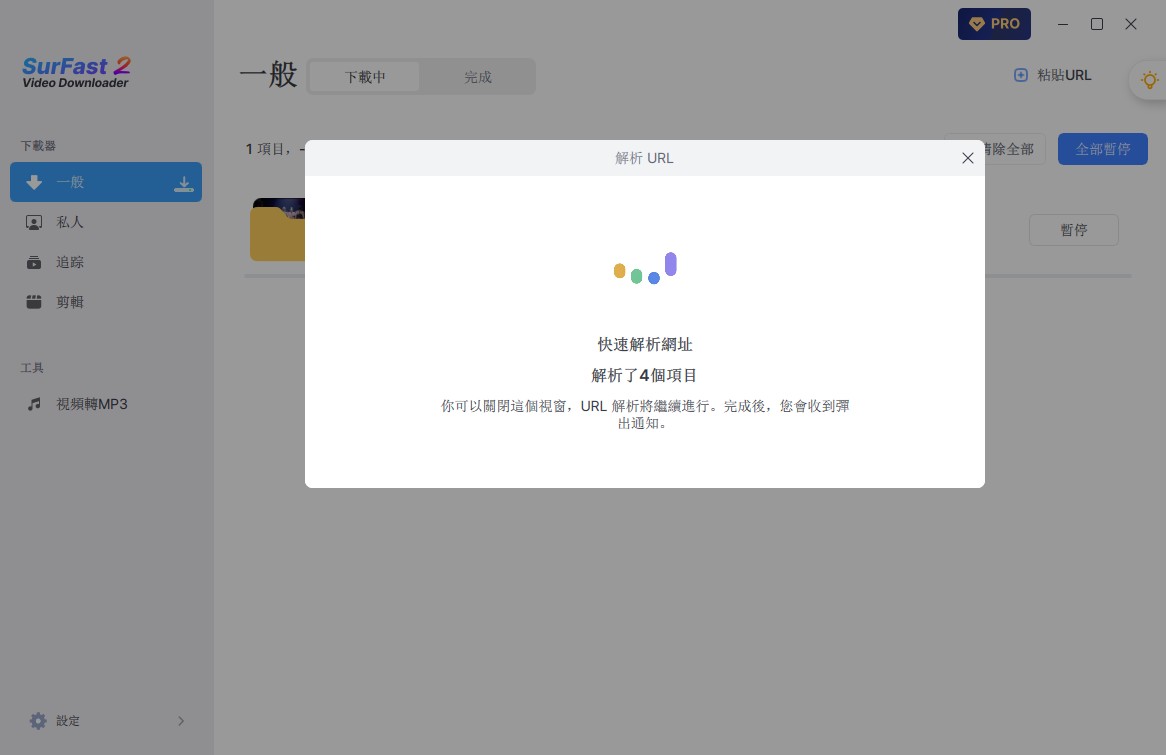Screen dimensions: 1166x755
Task: Switch to the 完成 tab
Action: (x=477, y=77)
